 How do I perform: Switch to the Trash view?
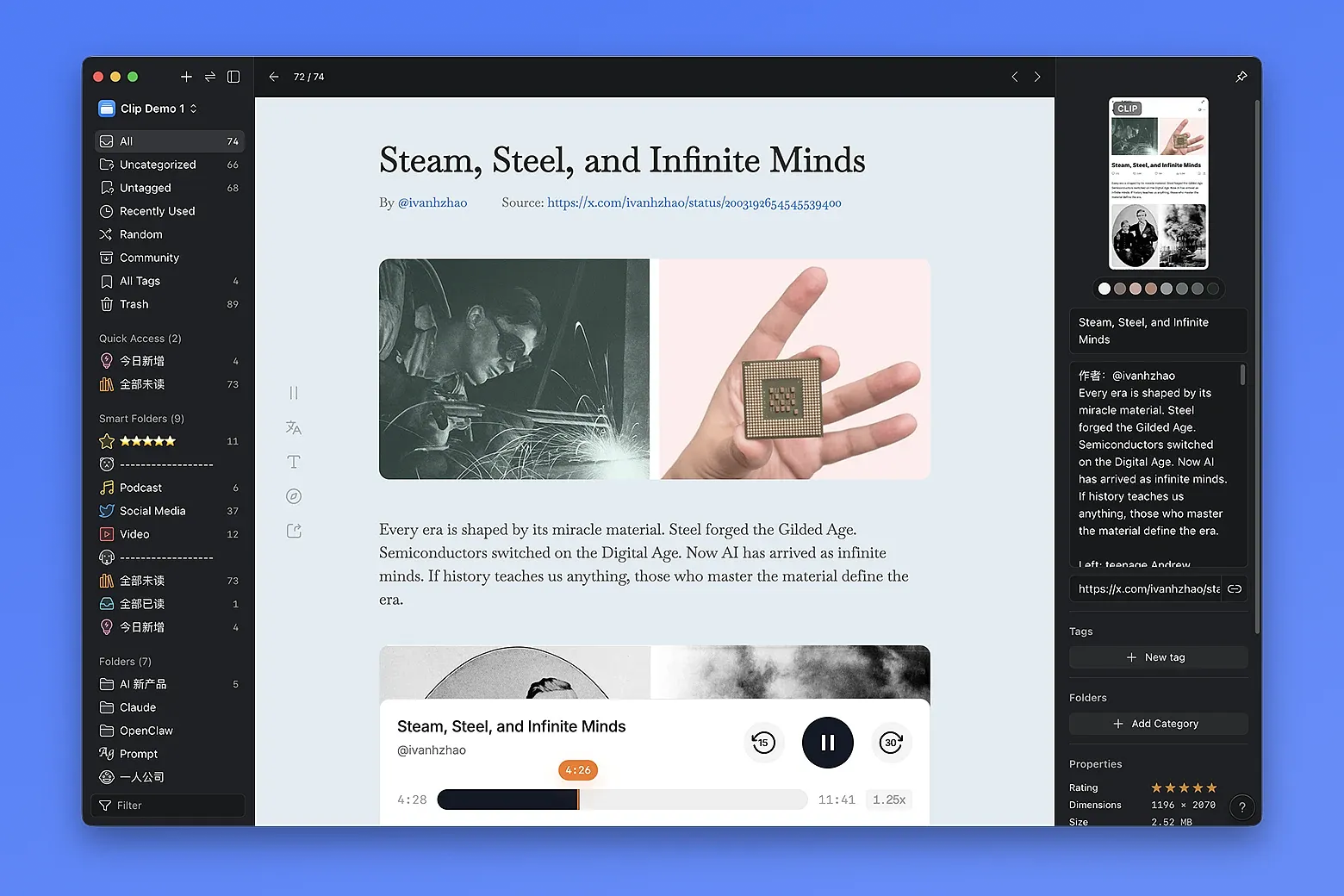pyautogui.click(x=134, y=303)
